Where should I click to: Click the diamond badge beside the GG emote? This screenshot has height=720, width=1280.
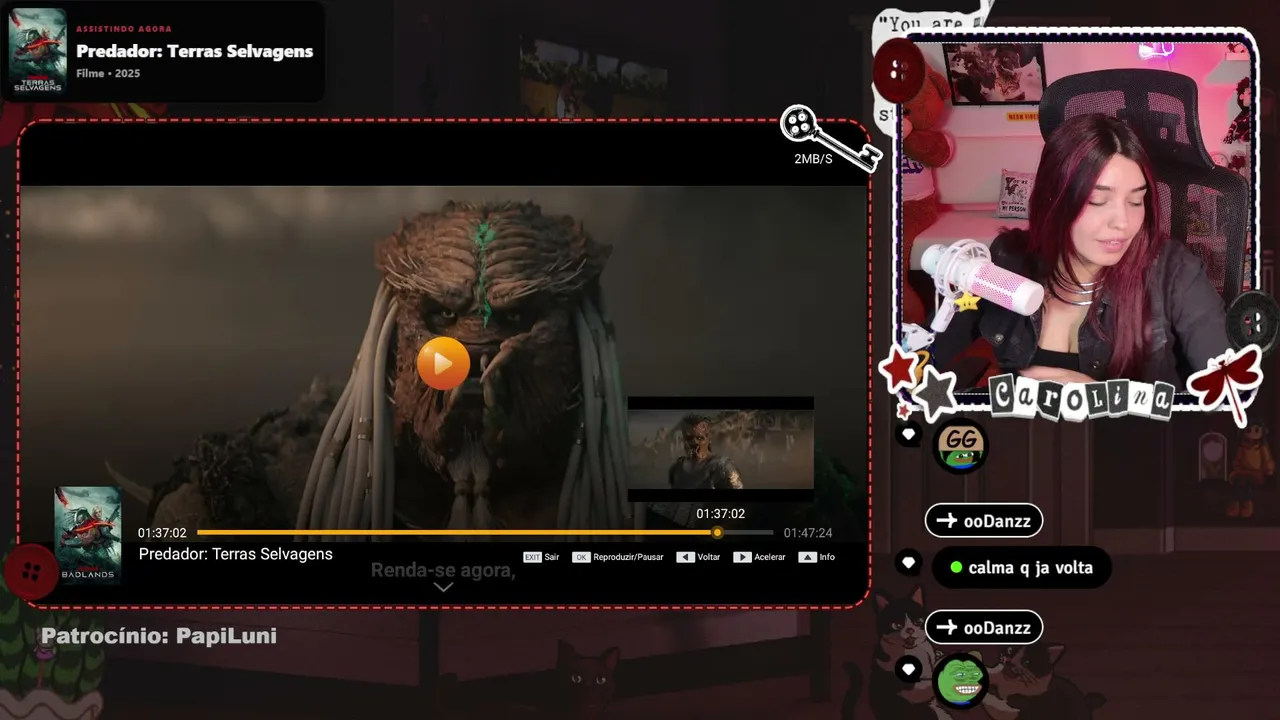[908, 434]
